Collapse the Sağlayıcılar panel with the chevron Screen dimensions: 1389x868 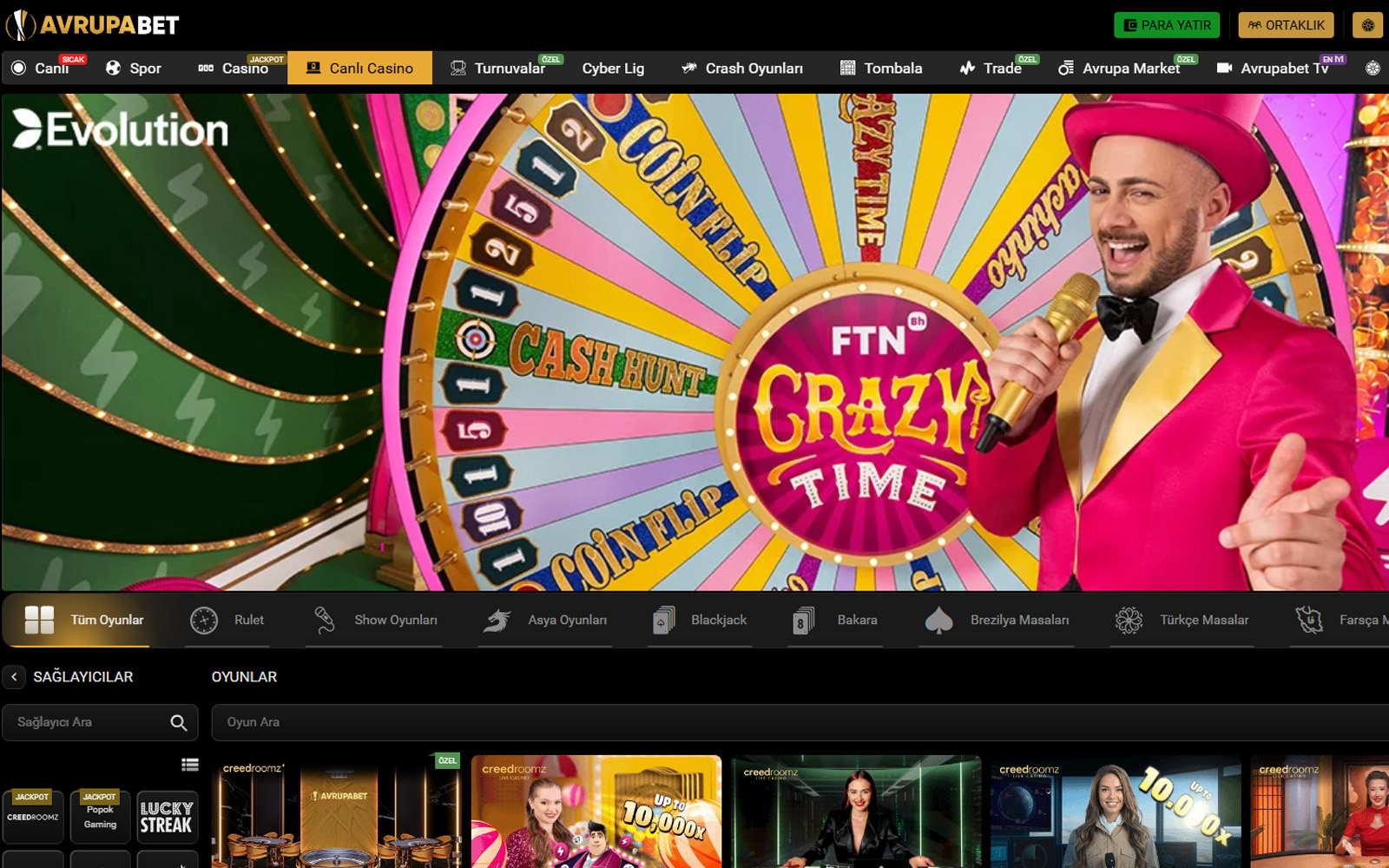click(x=14, y=677)
